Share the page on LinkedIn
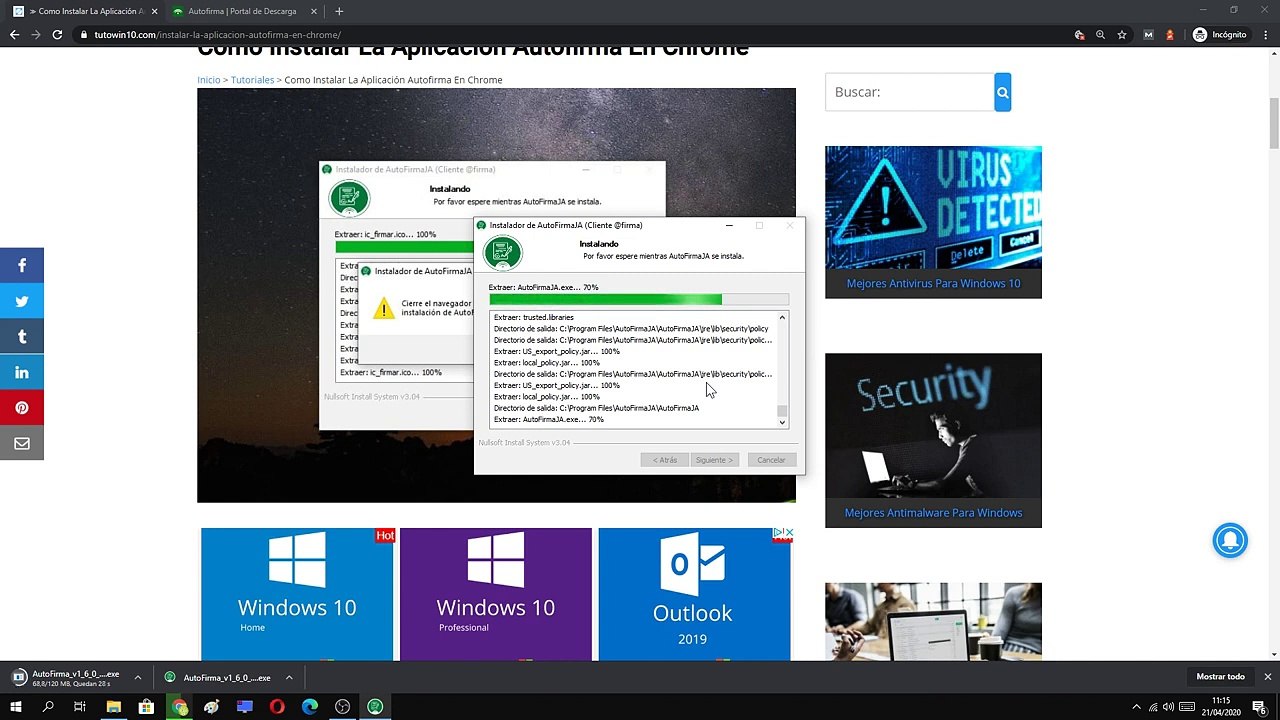 click(x=22, y=372)
